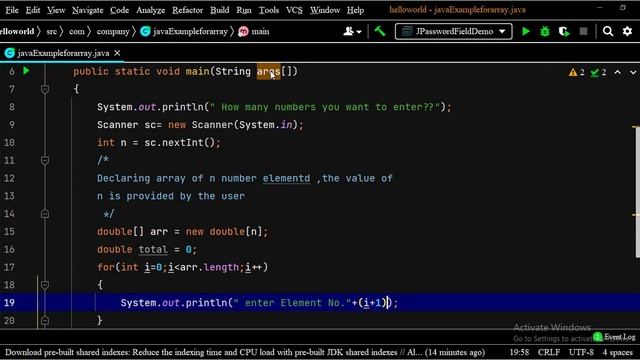Collapse the for-loop fold at line 18
Screen dimensions: 640x360
[x=45, y=285]
